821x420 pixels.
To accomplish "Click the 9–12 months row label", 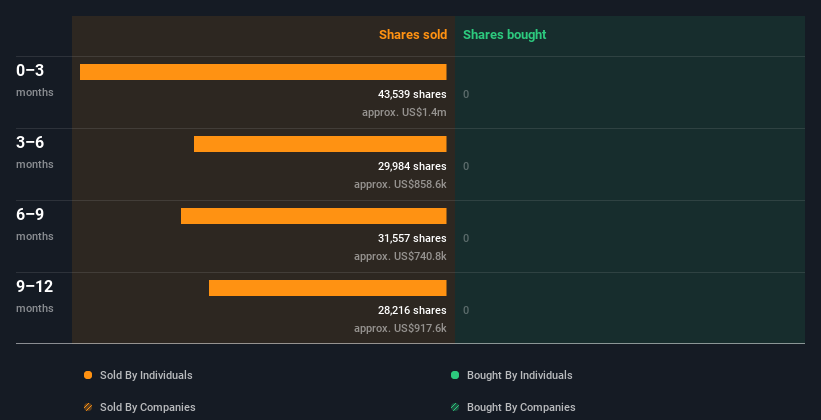I will (x=35, y=296).
